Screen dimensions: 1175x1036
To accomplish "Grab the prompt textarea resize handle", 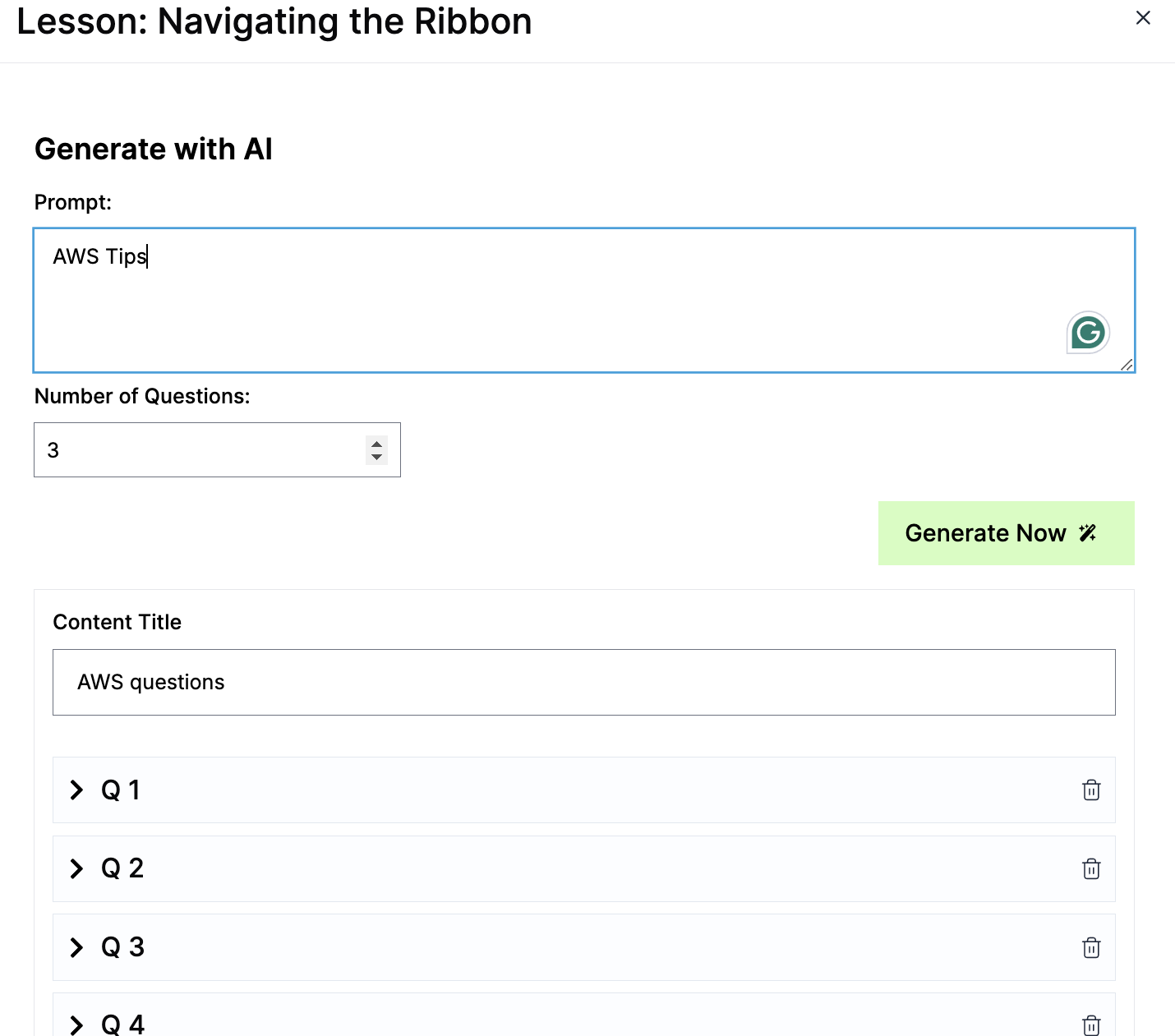I will click(1127, 365).
